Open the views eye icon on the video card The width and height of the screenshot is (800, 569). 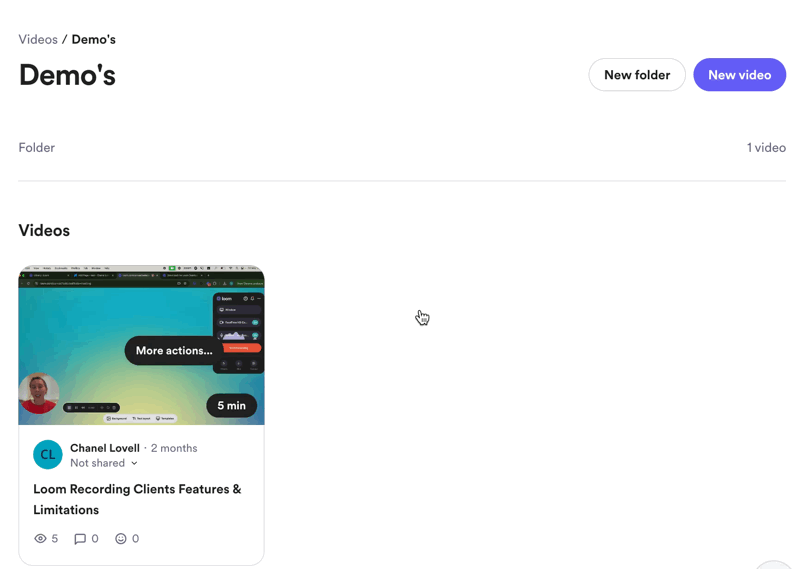(x=40, y=538)
